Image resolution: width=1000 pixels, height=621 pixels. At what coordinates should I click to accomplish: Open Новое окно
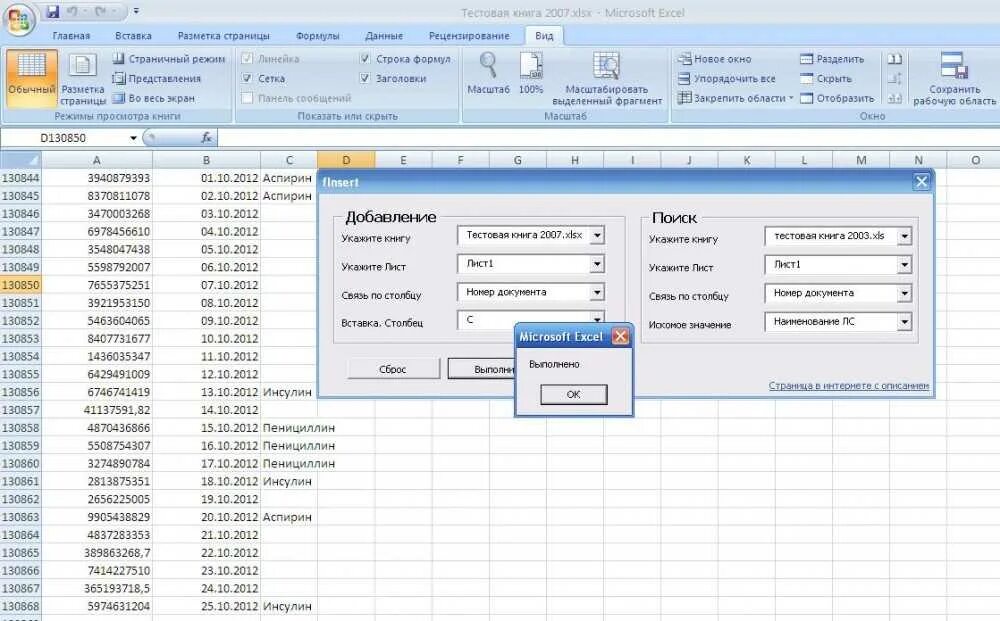(x=714, y=59)
